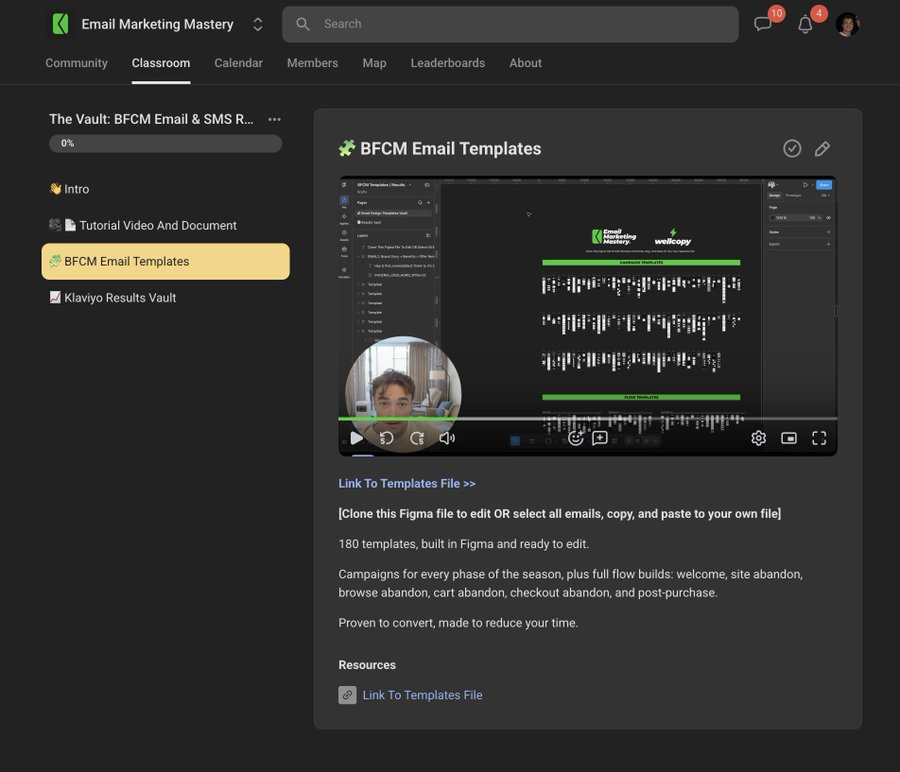Open the video settings gear
The image size is (900, 772).
pyautogui.click(x=758, y=439)
